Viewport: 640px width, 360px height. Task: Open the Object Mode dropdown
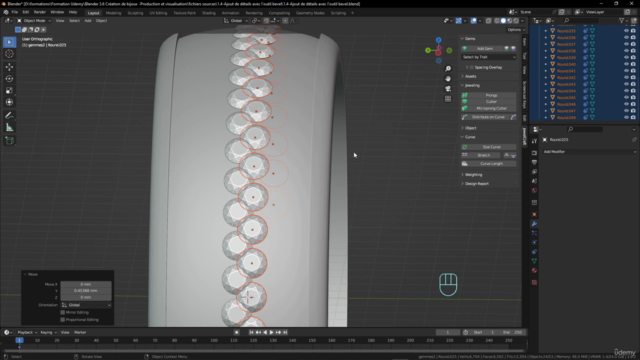[34, 20]
